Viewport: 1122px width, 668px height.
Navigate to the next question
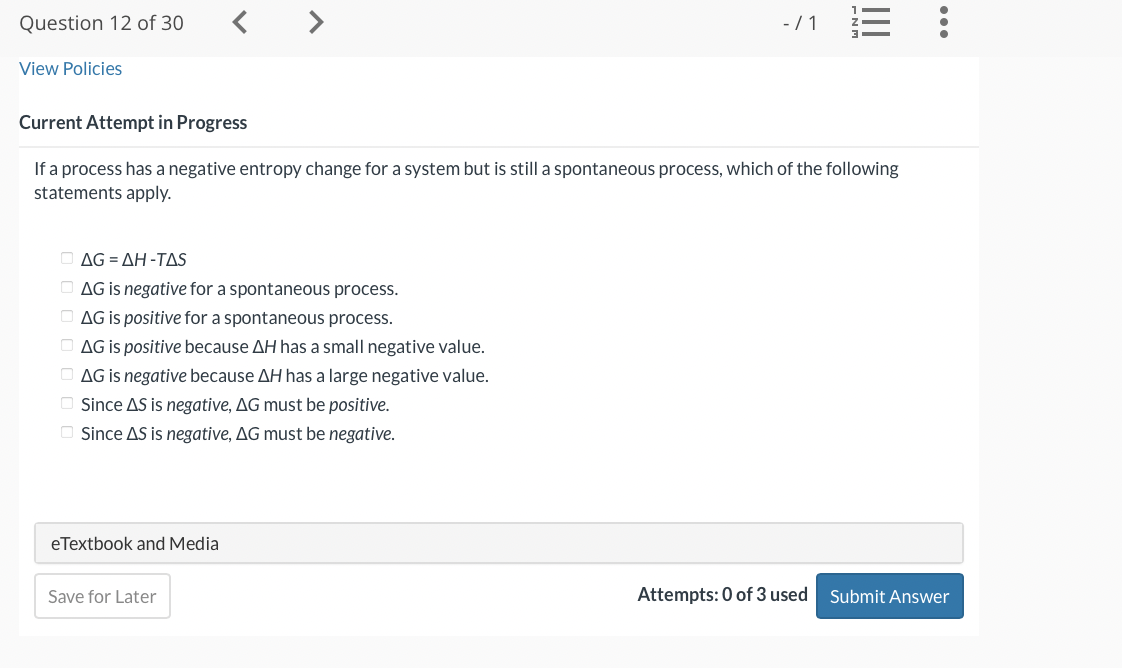coord(316,22)
